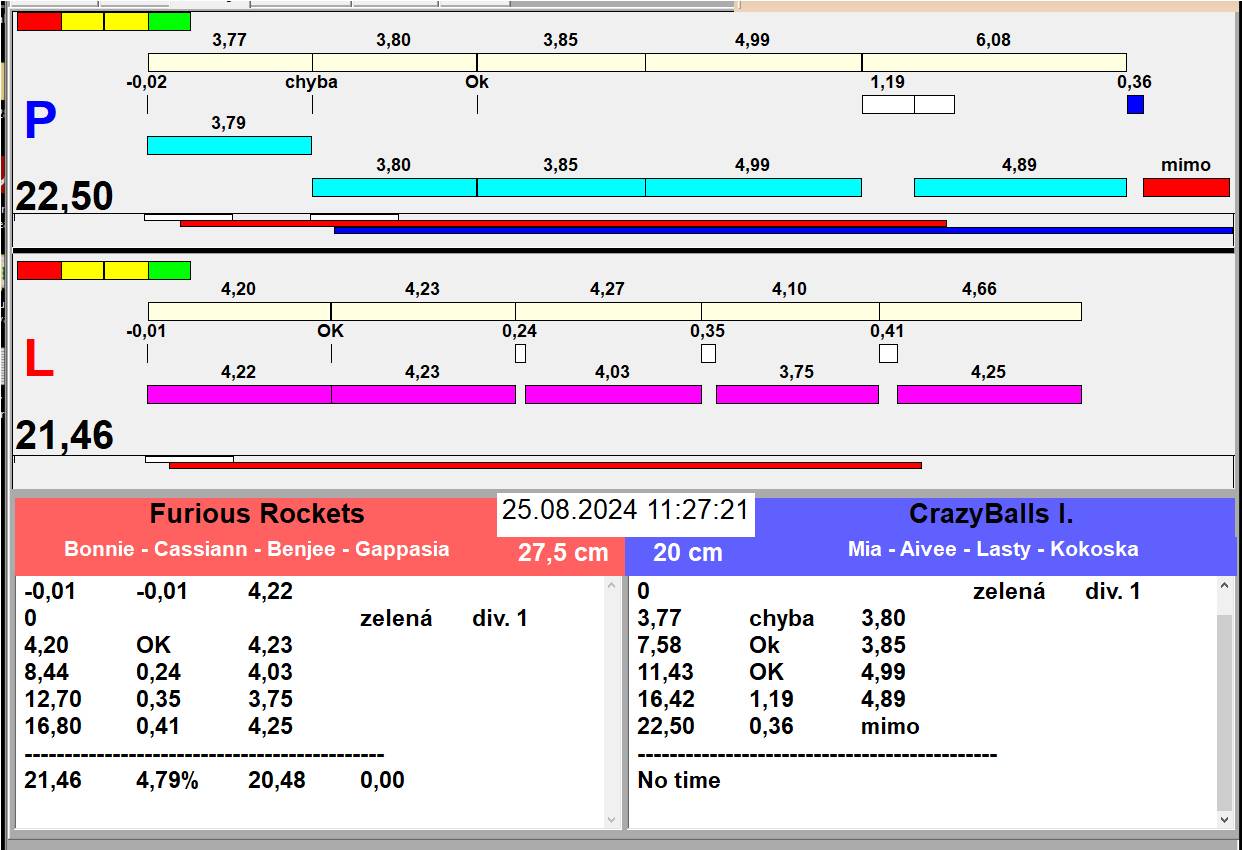Click the small box under 0,35
This screenshot has height=850, width=1242.
pyautogui.click(x=708, y=353)
